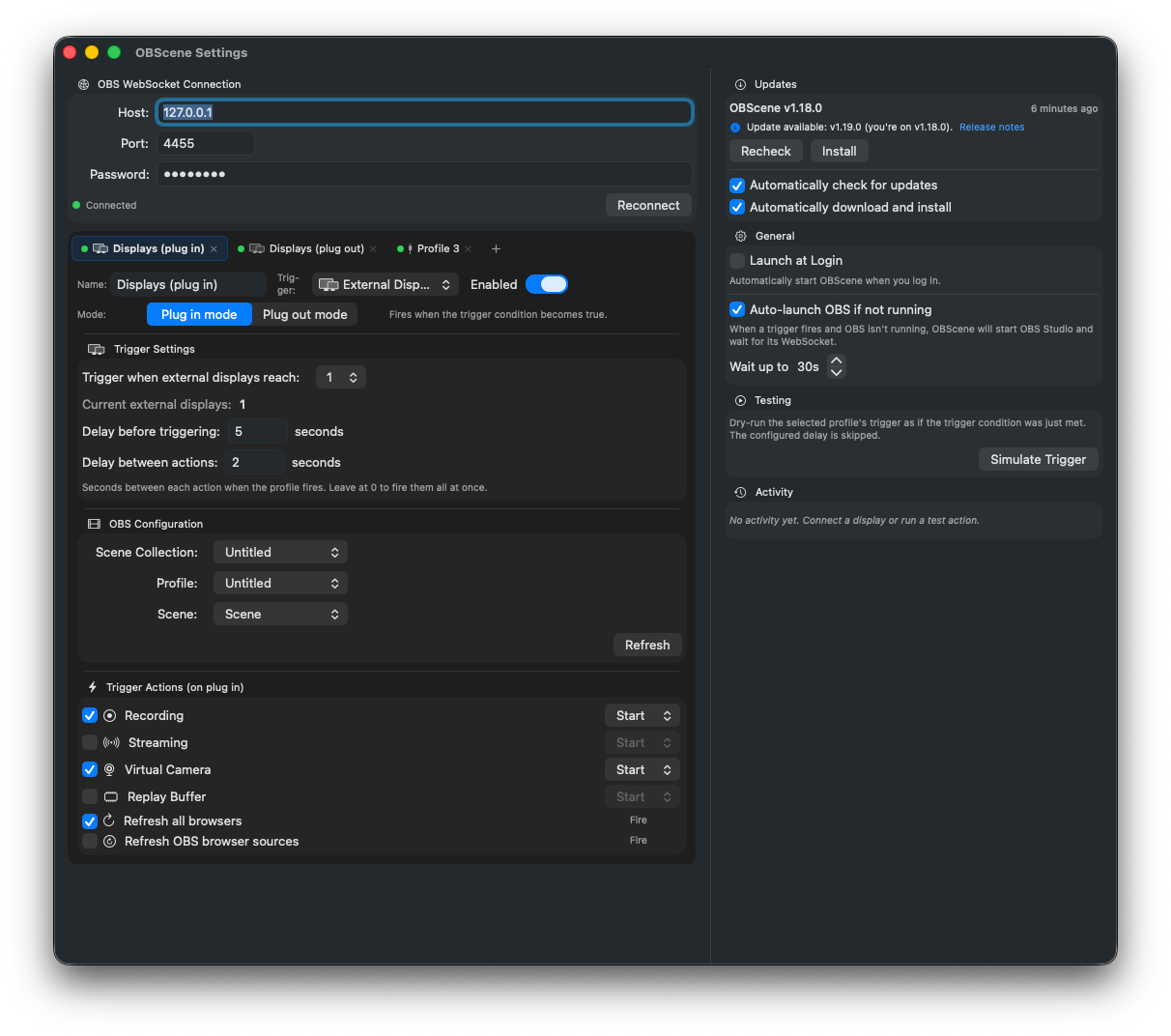Increase the Wait up to 30s stepper
Viewport: 1171px width, 1036px height.
point(837,361)
